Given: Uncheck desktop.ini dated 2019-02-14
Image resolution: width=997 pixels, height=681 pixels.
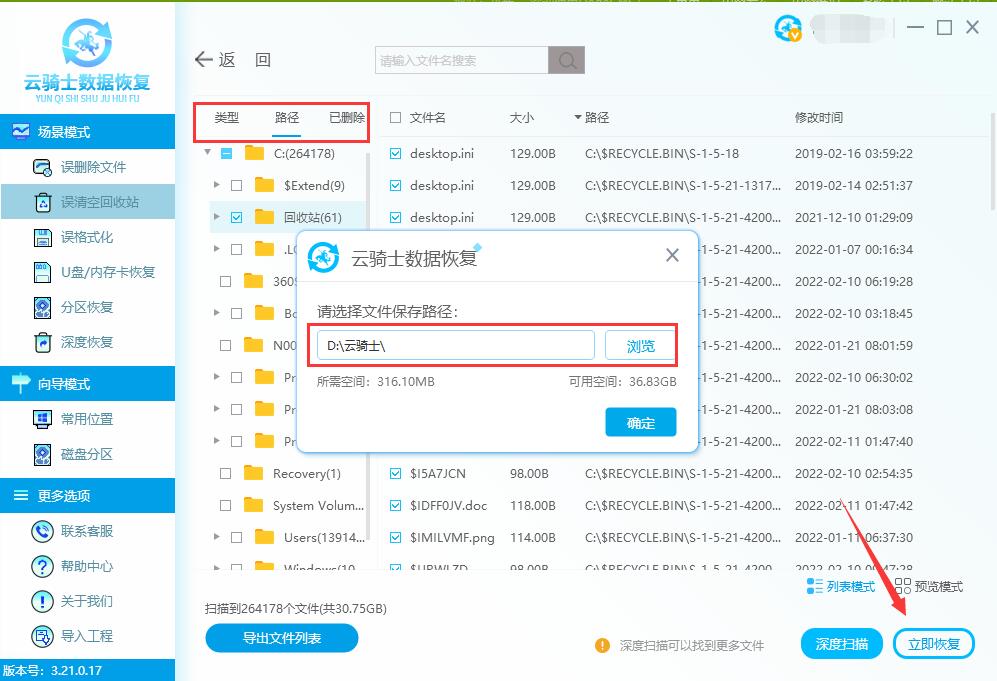Looking at the screenshot, I should [395, 185].
